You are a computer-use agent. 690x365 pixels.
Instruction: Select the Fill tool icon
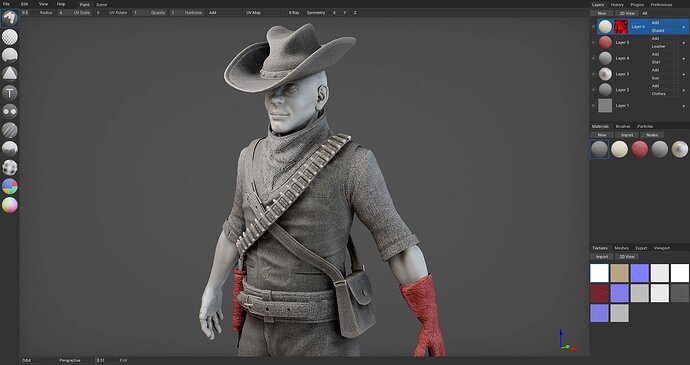click(10, 55)
